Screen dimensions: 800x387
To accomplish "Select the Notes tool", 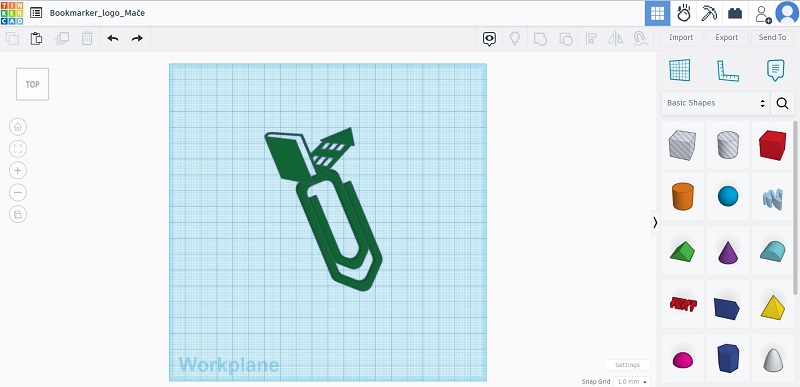I will coord(776,70).
